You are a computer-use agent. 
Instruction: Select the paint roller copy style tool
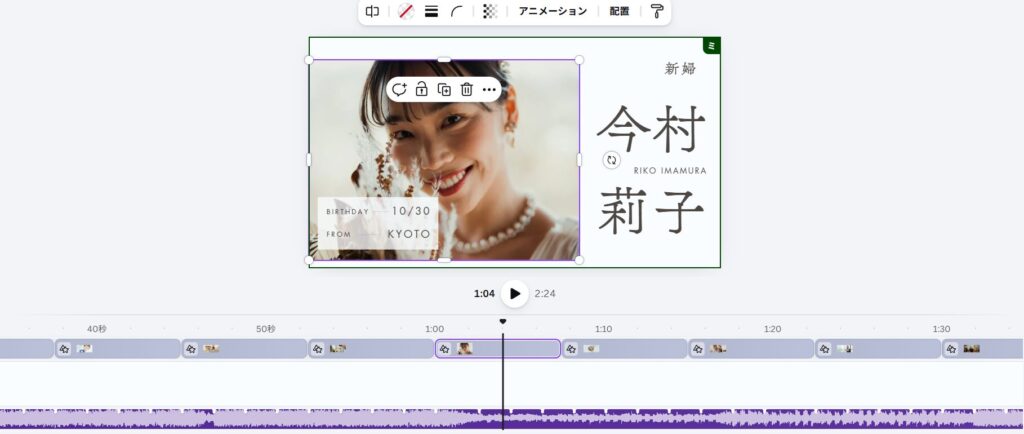click(x=657, y=12)
